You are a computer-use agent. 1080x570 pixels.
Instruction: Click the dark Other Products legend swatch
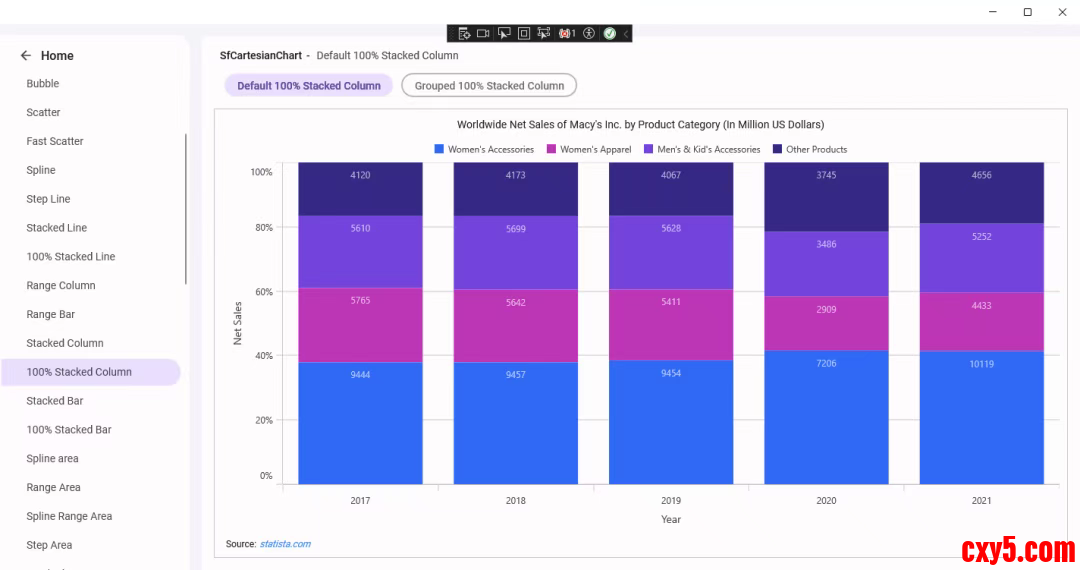pyautogui.click(x=777, y=149)
